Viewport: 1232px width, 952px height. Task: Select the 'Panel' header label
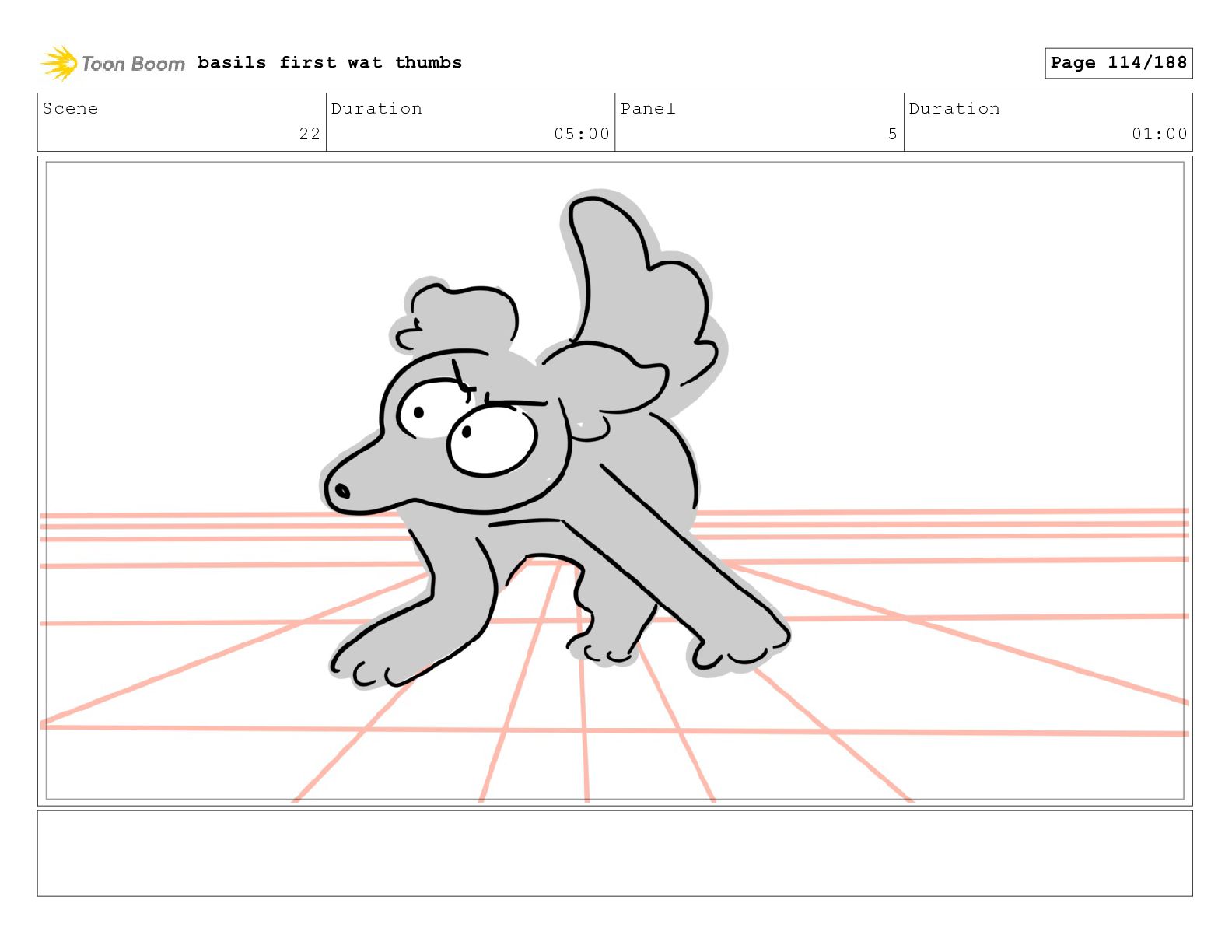click(x=648, y=108)
